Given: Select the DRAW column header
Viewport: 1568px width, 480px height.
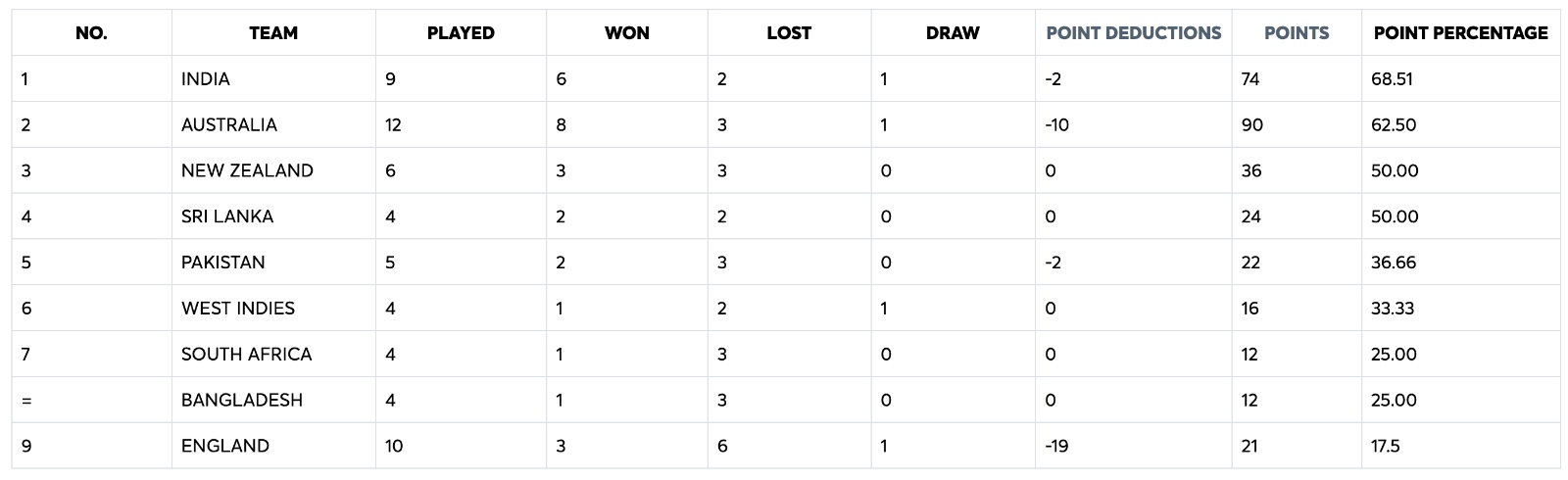Looking at the screenshot, I should click(953, 33).
